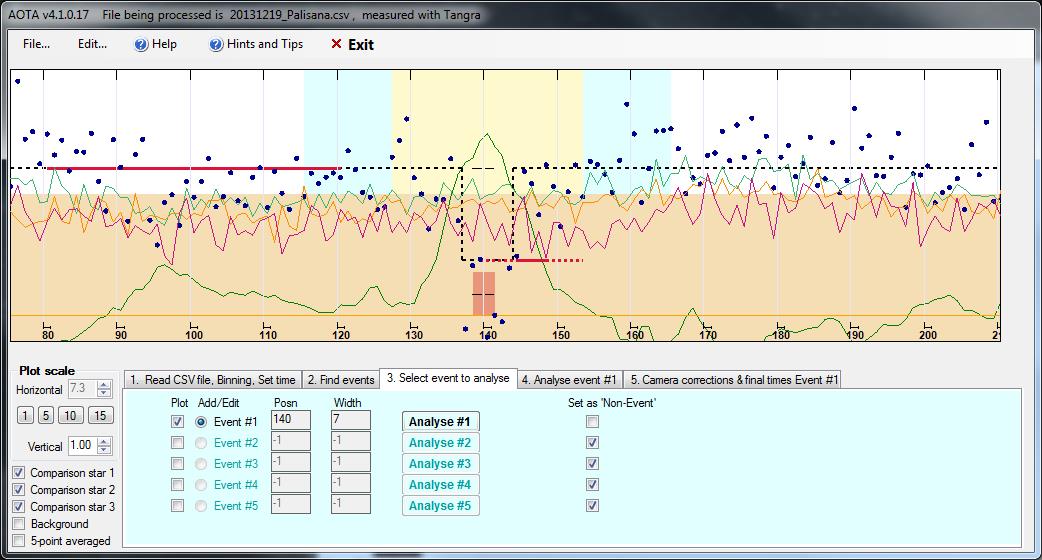The height and width of the screenshot is (560, 1042).
Task: Enable the Background checkbox
Action: pos(19,523)
